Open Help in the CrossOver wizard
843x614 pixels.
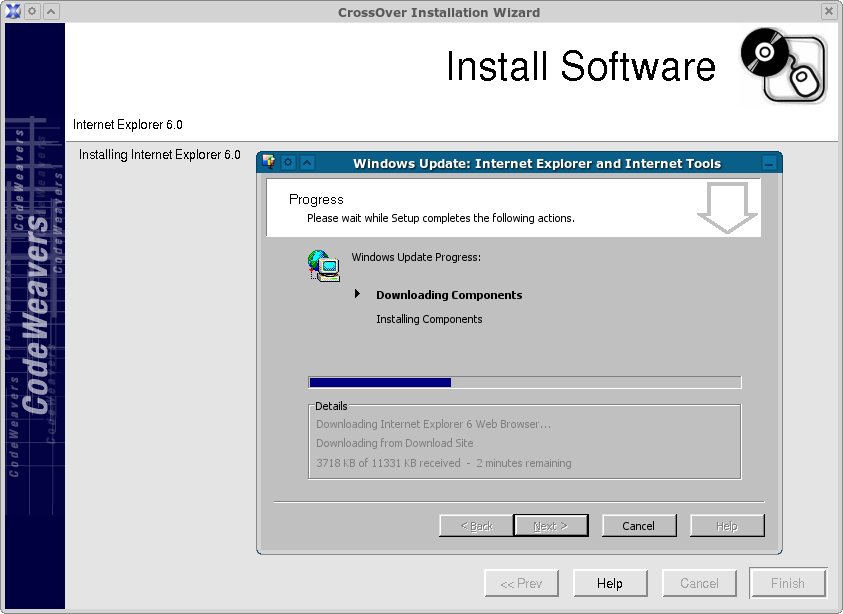coord(610,583)
